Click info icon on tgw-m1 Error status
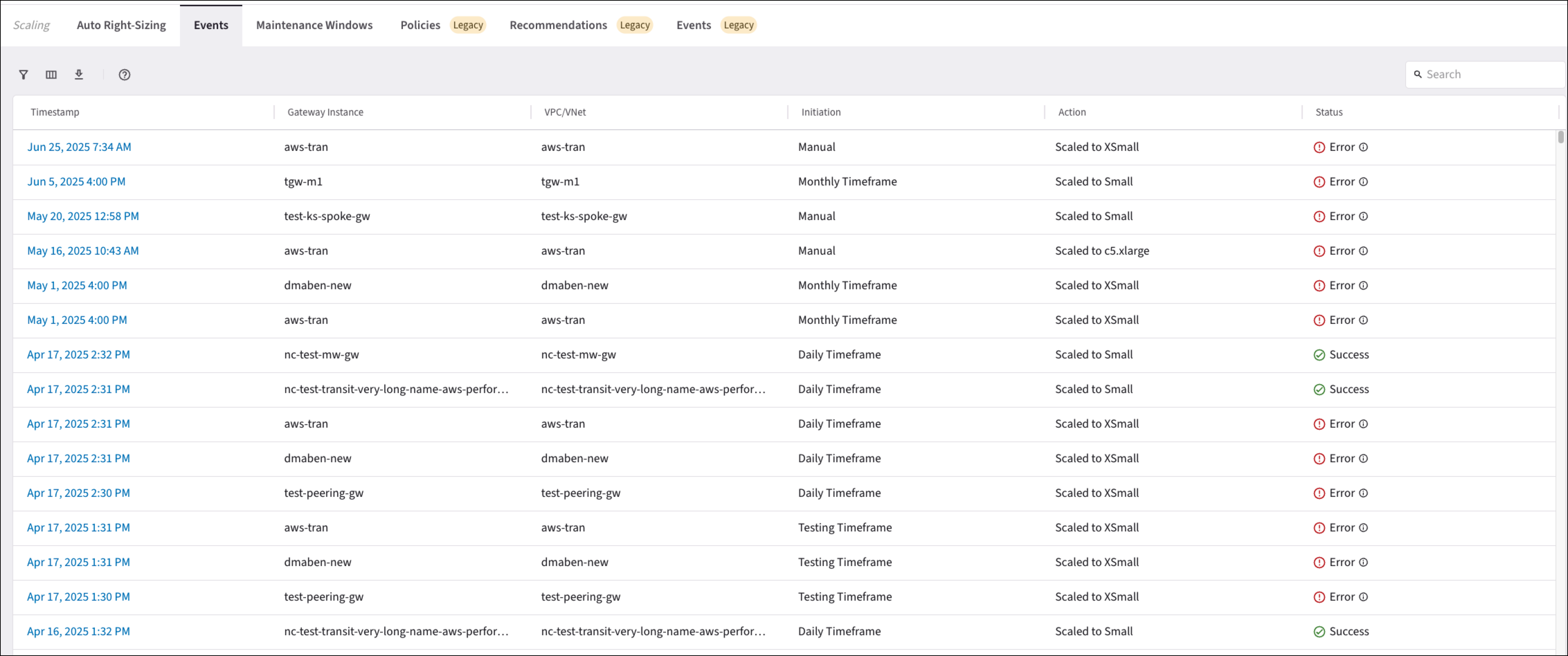This screenshot has width=1568, height=656. click(x=1363, y=182)
